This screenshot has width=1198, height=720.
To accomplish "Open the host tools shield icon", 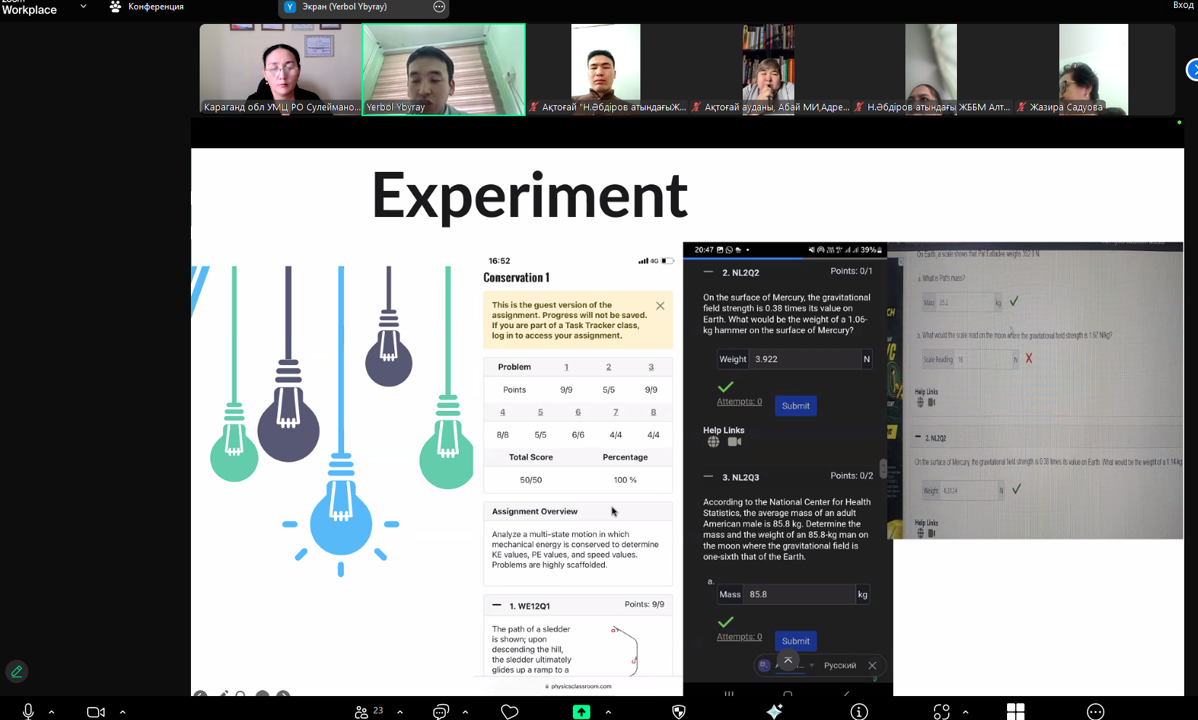I will click(x=679, y=711).
